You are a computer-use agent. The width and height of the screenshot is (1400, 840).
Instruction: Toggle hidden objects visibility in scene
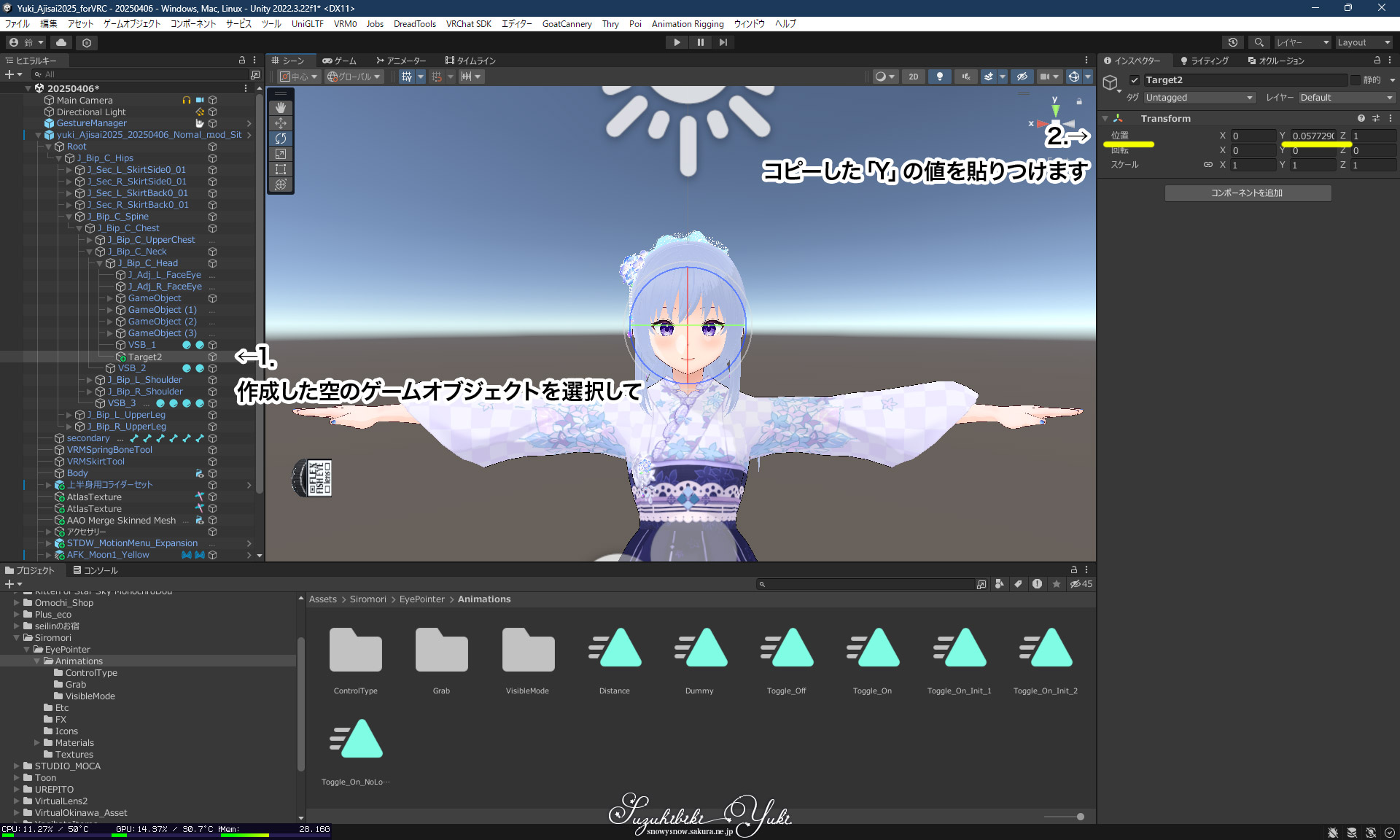[x=1022, y=77]
